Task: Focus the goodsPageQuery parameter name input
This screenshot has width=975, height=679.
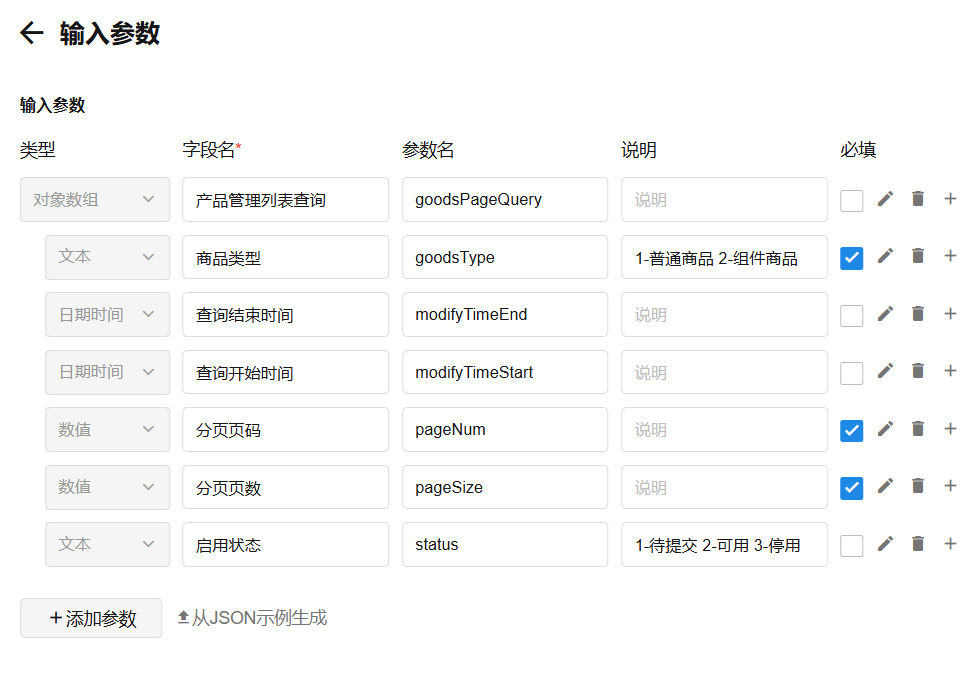Action: click(505, 200)
